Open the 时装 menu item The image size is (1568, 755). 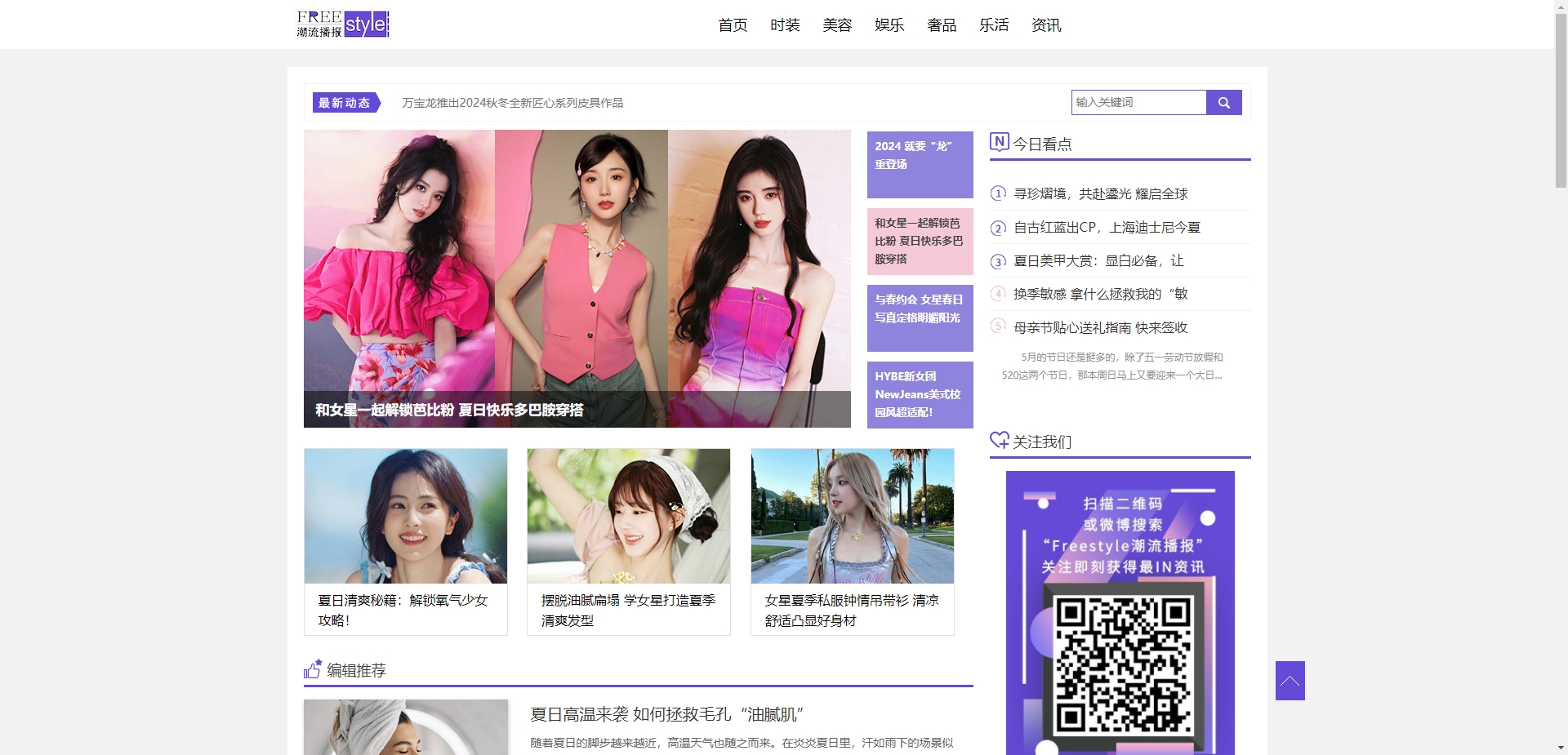click(x=785, y=25)
